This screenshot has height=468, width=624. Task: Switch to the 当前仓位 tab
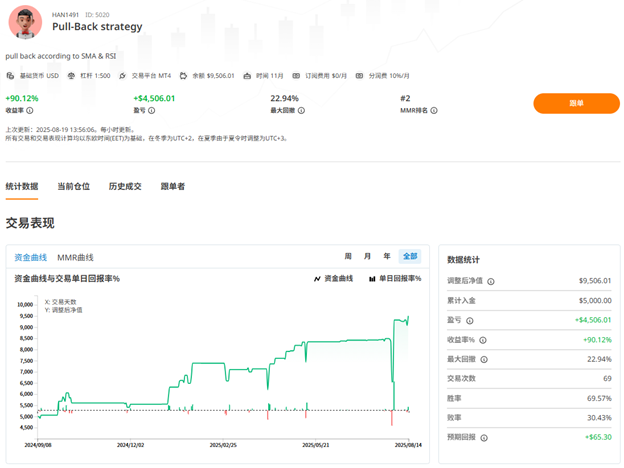pos(73,186)
